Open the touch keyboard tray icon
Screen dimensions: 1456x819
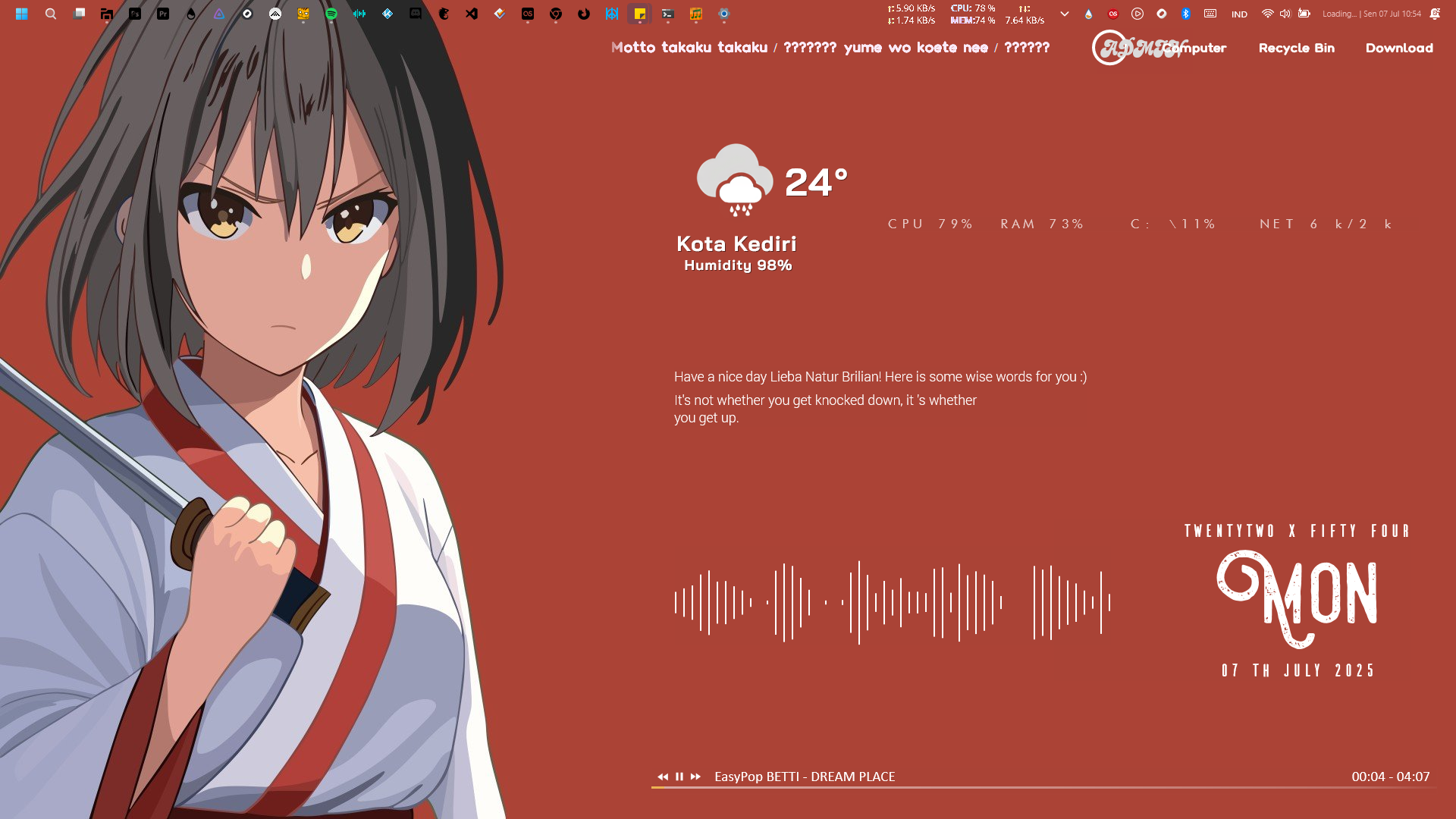pos(1210,14)
